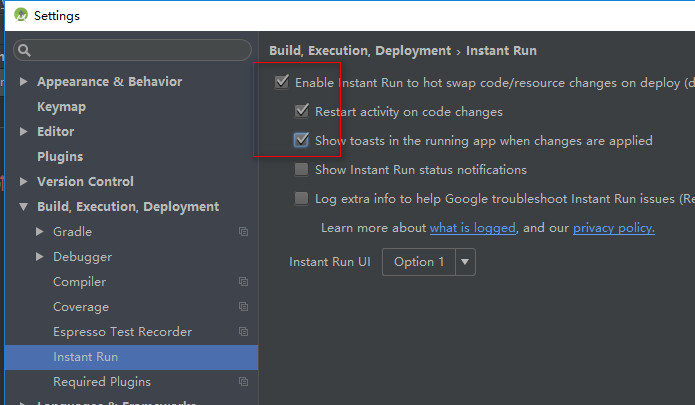This screenshot has width=695, height=405.
Task: Open the Instant Run UI dropdown arrow
Action: click(465, 262)
